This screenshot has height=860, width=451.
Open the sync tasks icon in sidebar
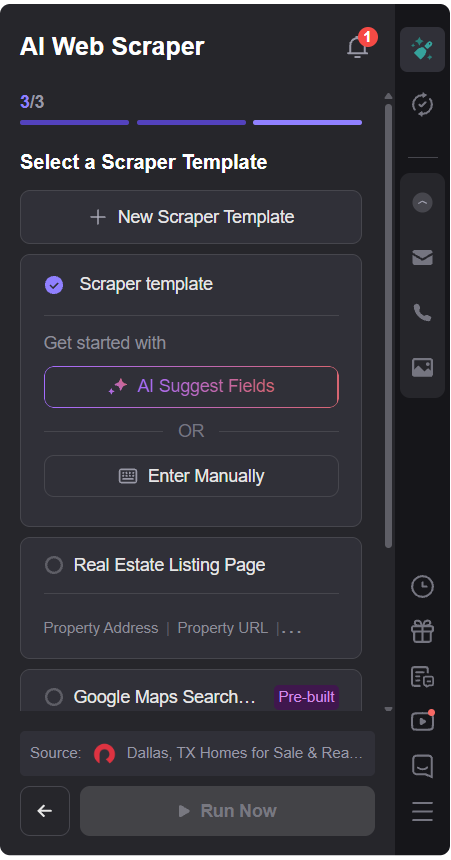(422, 104)
